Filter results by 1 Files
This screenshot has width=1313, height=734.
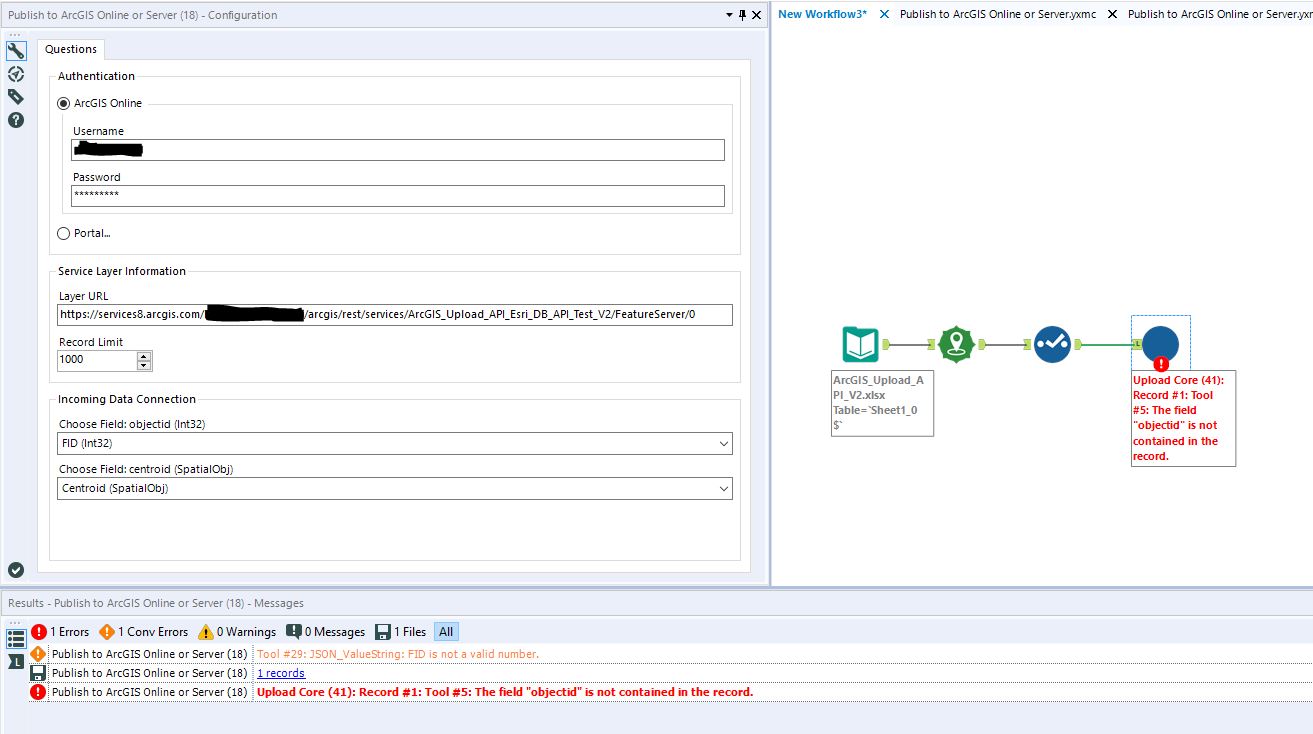click(x=400, y=632)
